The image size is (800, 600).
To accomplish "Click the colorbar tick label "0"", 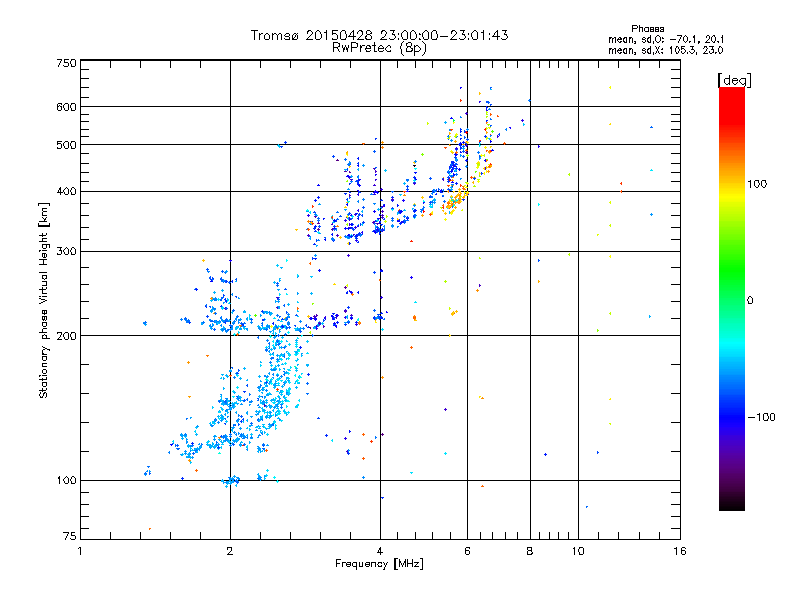I will tap(749, 300).
